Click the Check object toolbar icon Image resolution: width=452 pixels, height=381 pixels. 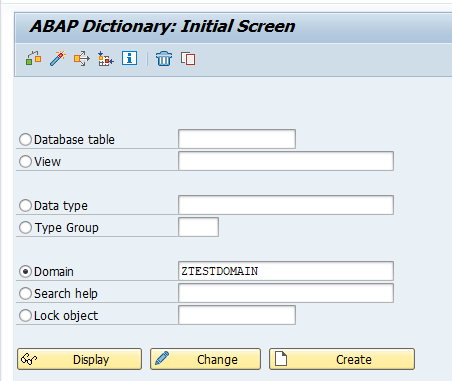(34, 59)
